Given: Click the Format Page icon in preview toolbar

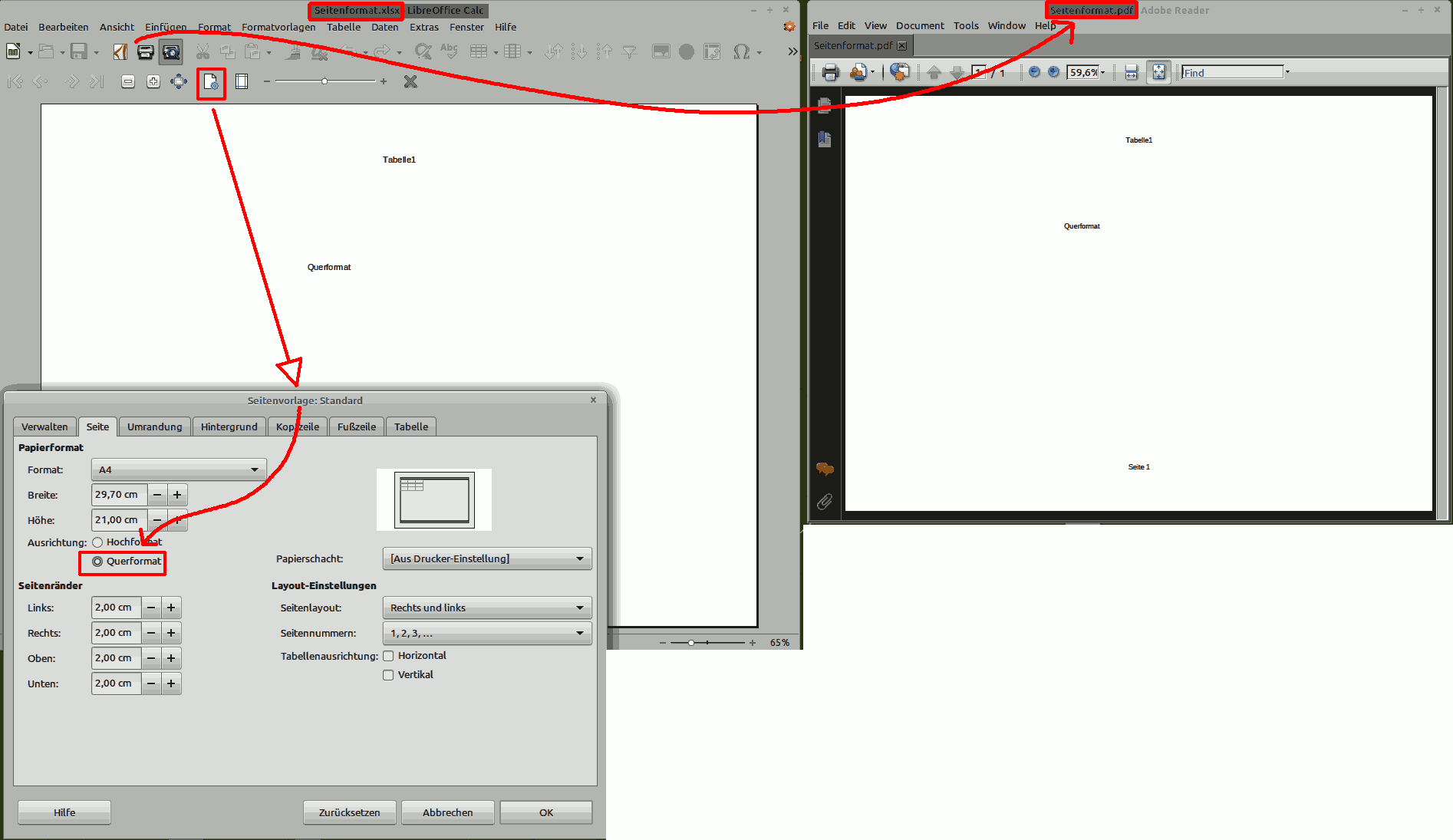Looking at the screenshot, I should (211, 81).
